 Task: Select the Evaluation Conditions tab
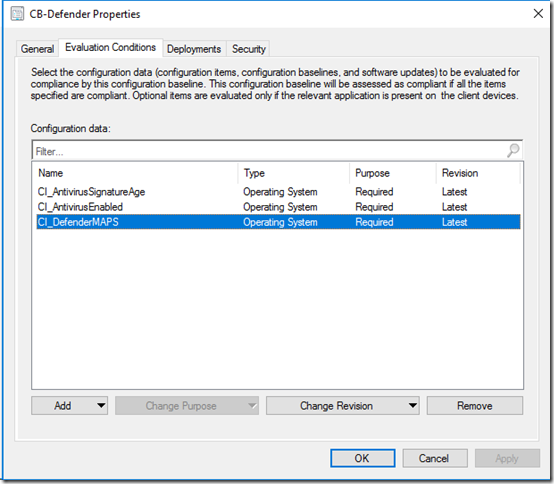[x=111, y=47]
